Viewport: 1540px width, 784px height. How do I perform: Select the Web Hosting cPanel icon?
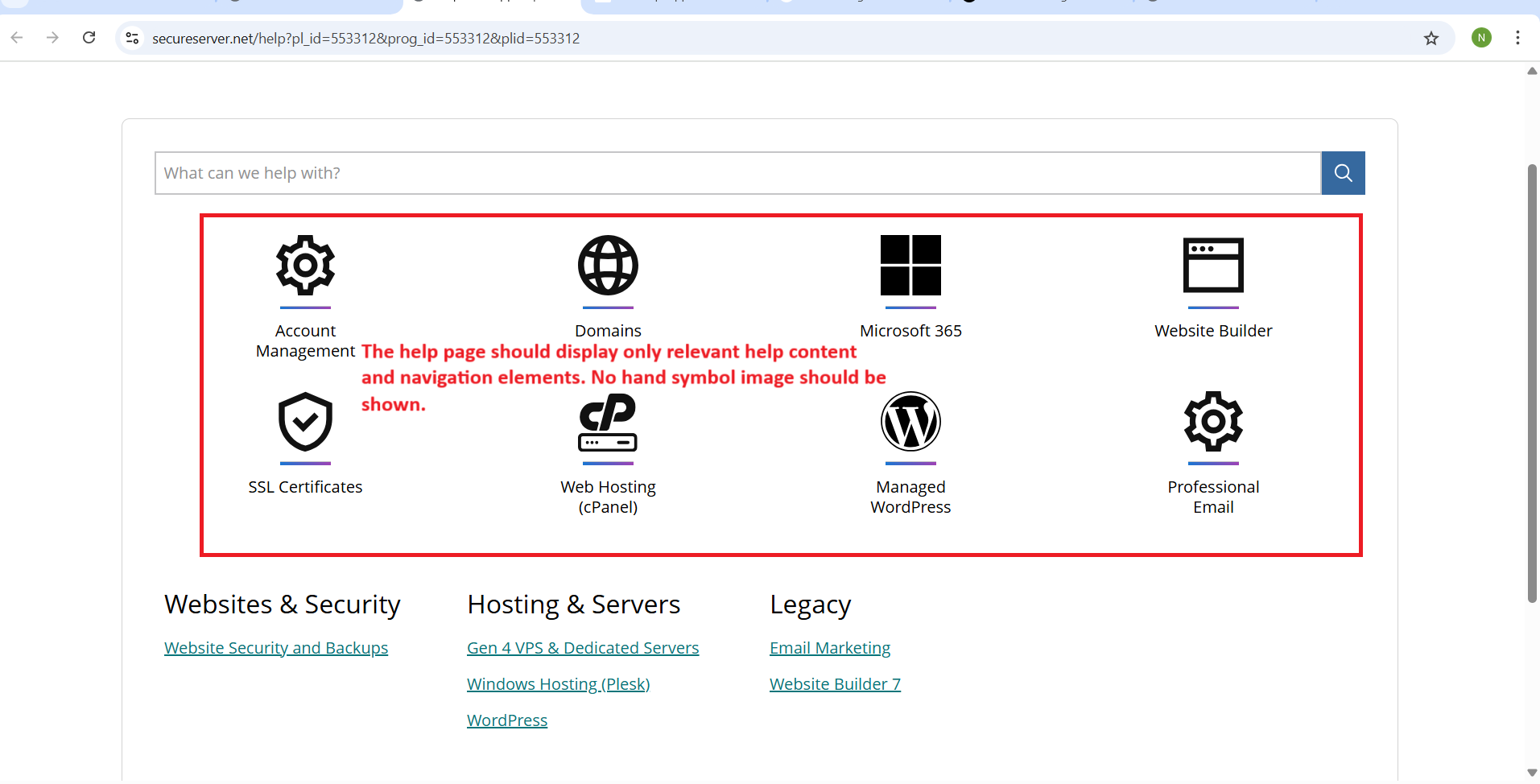pyautogui.click(x=608, y=422)
